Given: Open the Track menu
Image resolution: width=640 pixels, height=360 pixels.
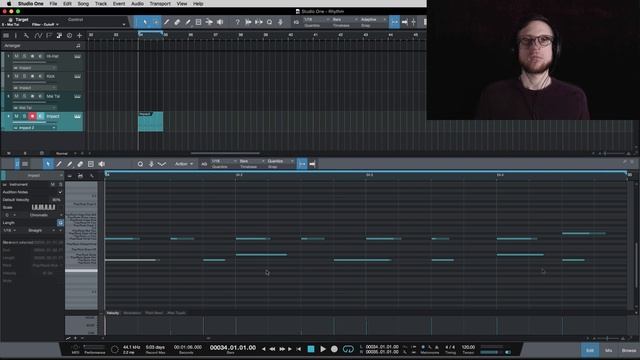Looking at the screenshot, I should coord(101,4).
